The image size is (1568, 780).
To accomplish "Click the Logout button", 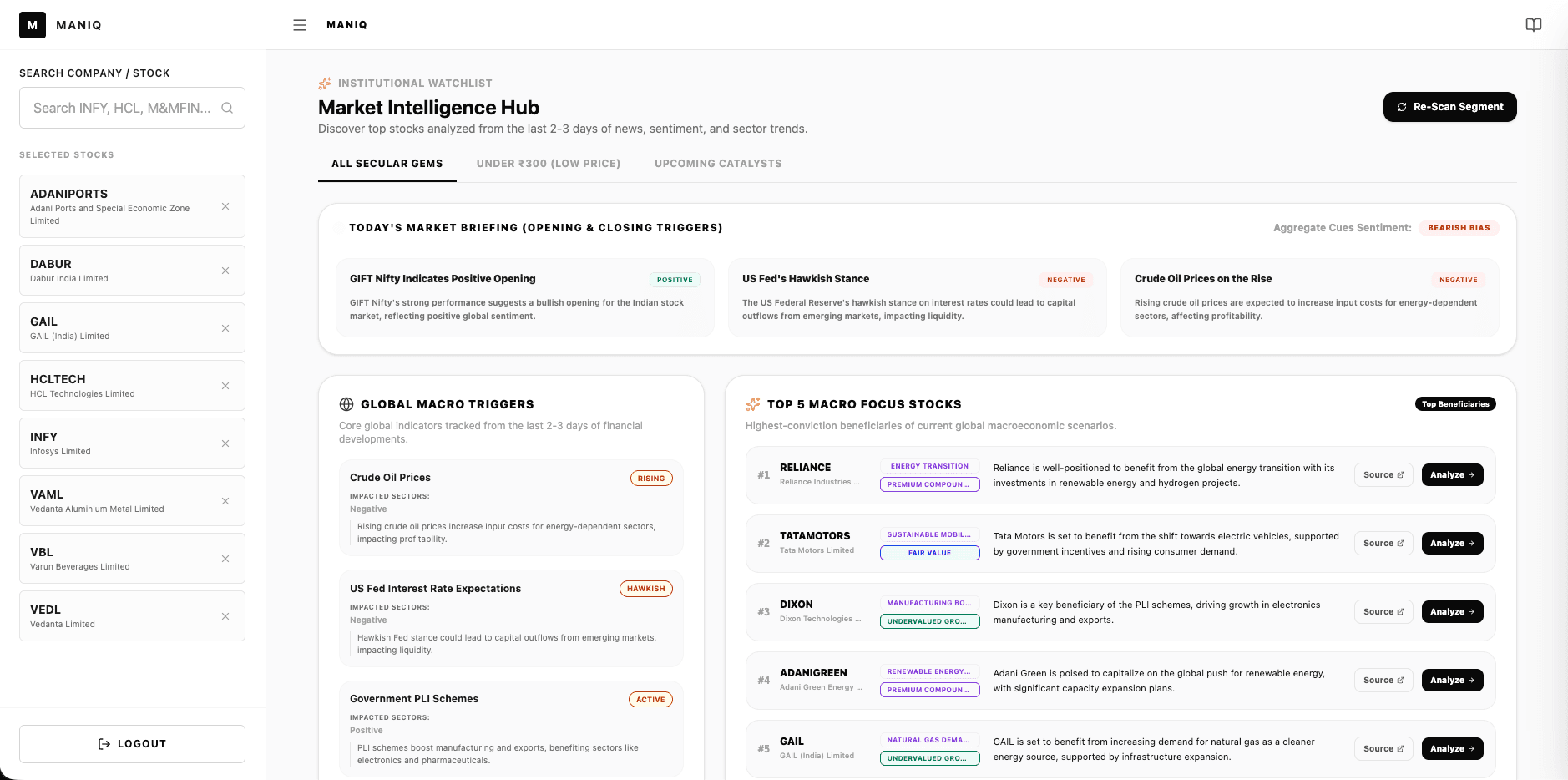I will tap(132, 744).
